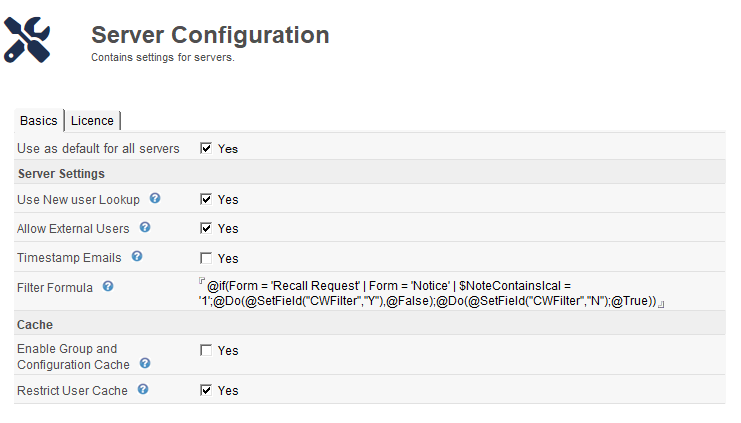
Task: Show help icon for Timestamp Emails
Action: [x=136, y=257]
